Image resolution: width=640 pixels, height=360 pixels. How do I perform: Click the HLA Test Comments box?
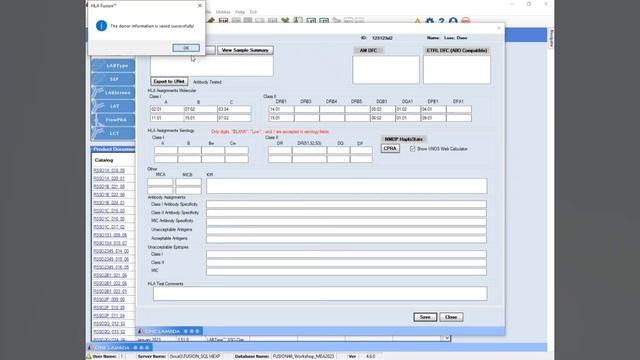320,293
